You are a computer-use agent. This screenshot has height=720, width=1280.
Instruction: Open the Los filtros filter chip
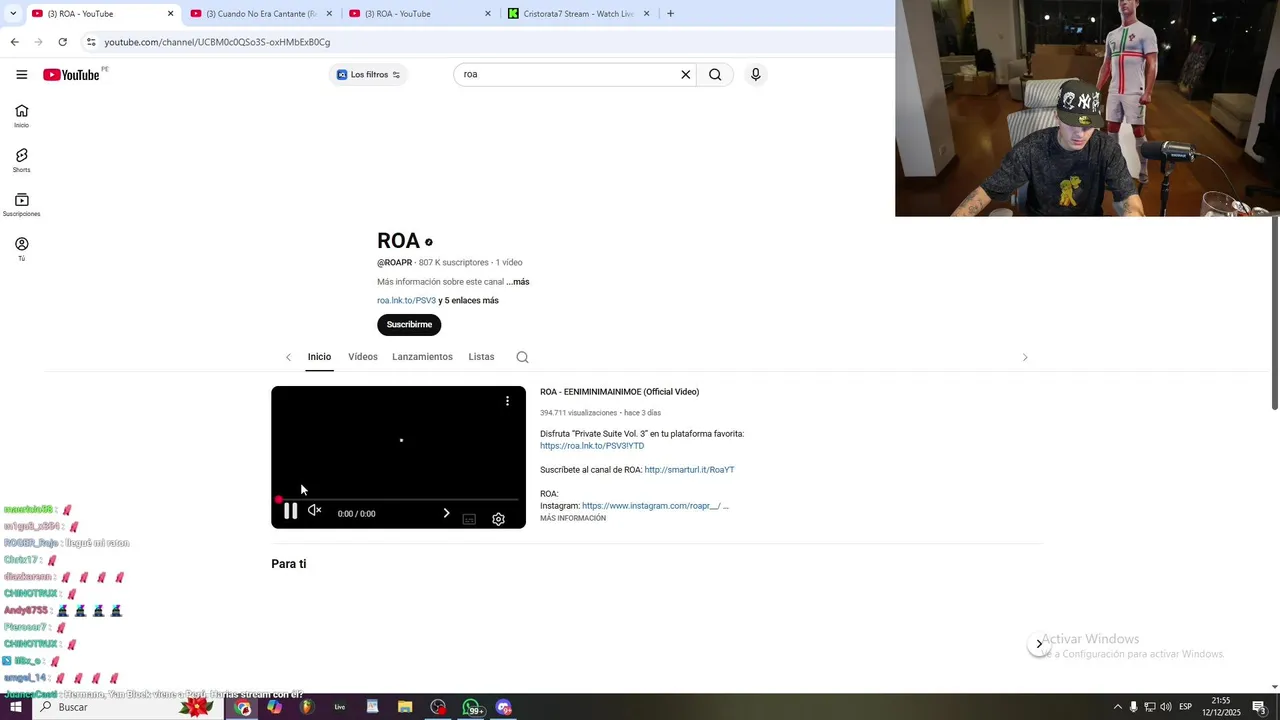point(368,75)
